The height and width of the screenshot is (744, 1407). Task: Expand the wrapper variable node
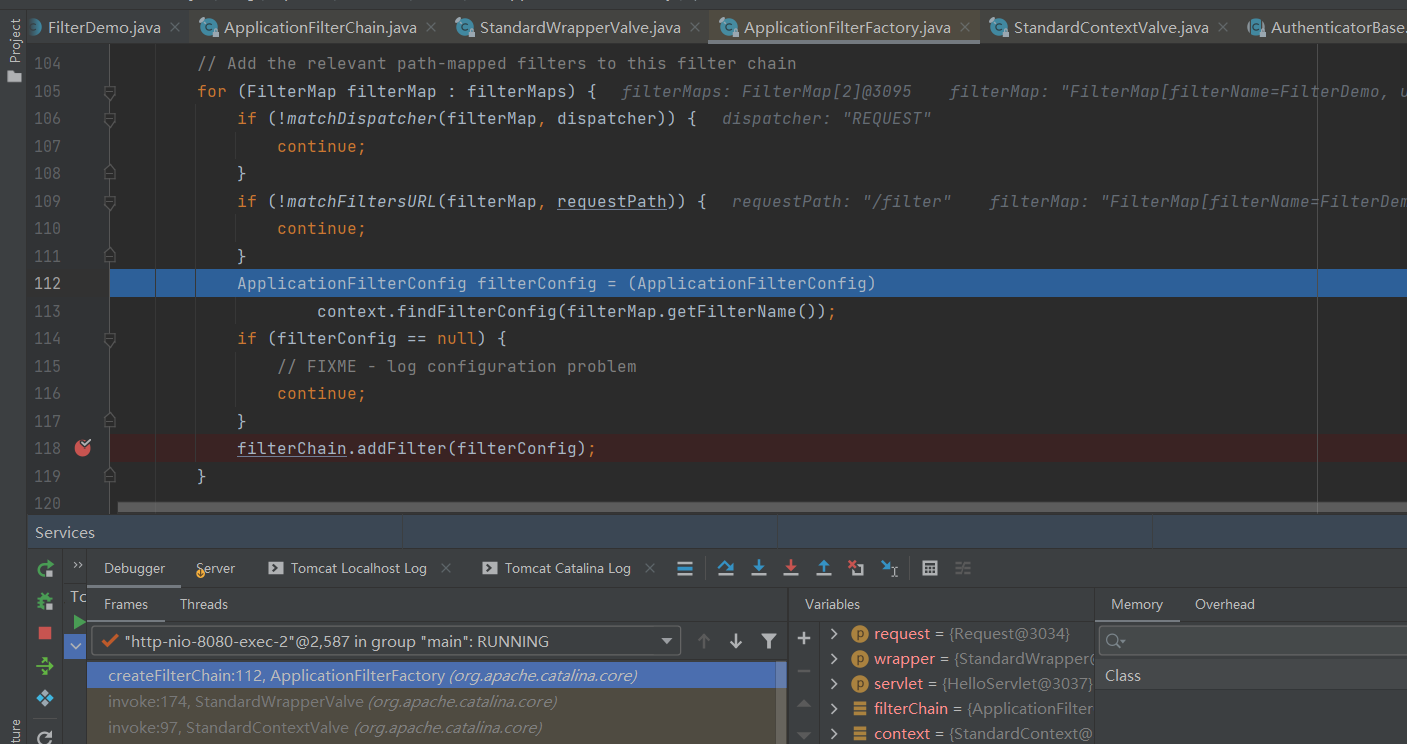click(834, 659)
